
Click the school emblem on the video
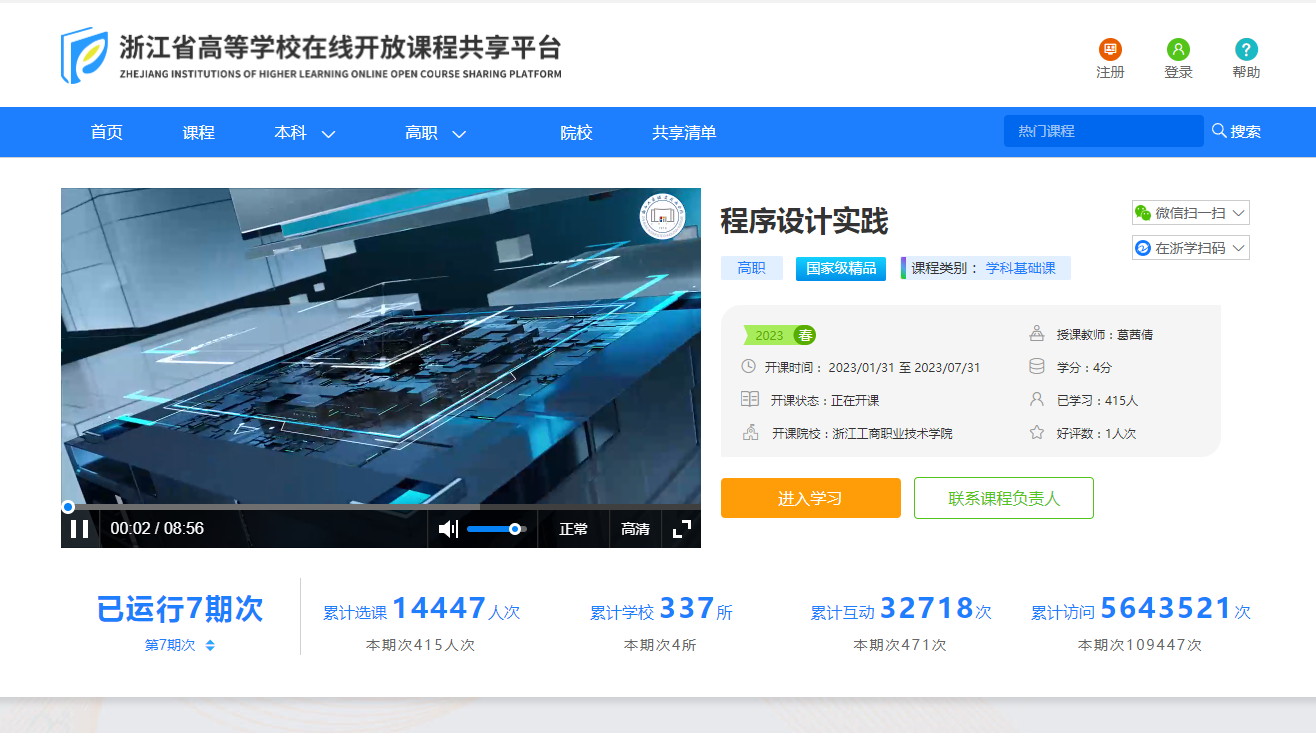pos(662,217)
